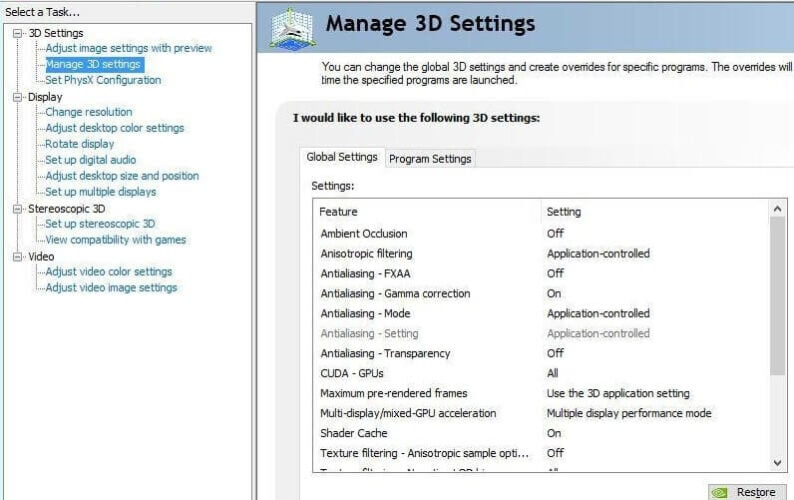Collapse the Stereoscopic 3D tree node
The image size is (794, 500).
point(18,209)
